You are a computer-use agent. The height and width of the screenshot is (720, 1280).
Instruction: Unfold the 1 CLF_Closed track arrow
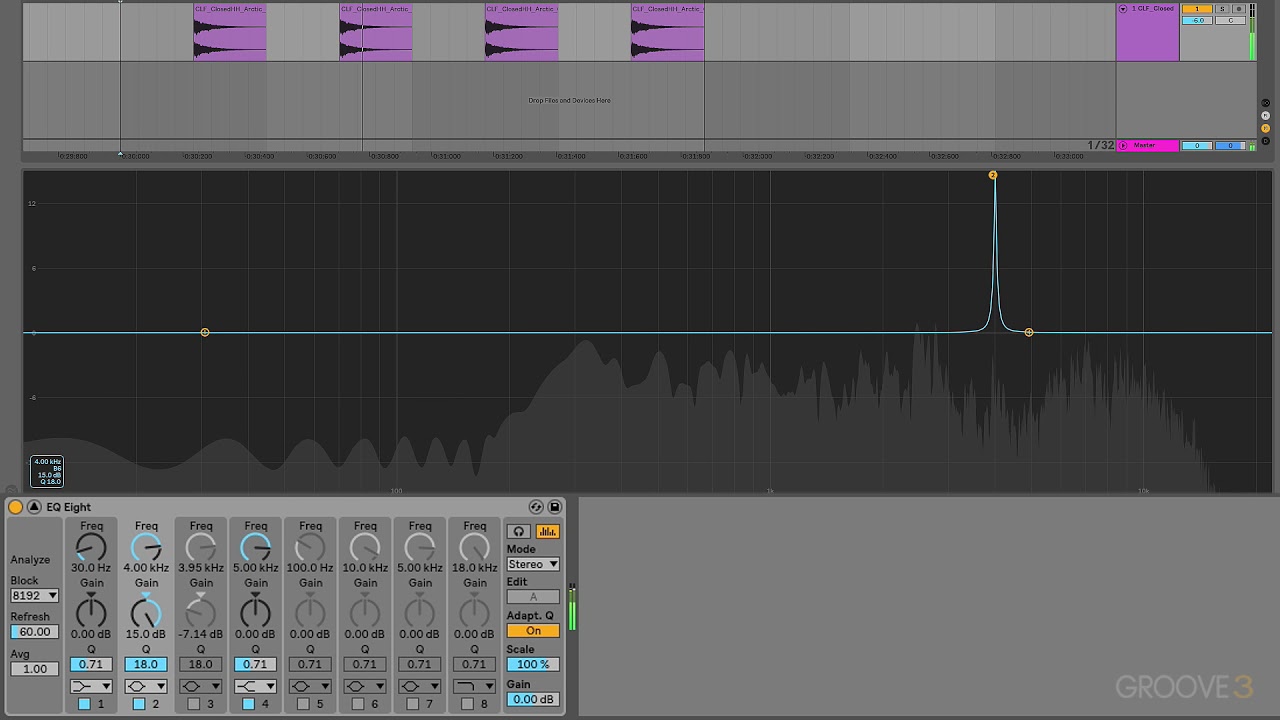coord(1123,9)
